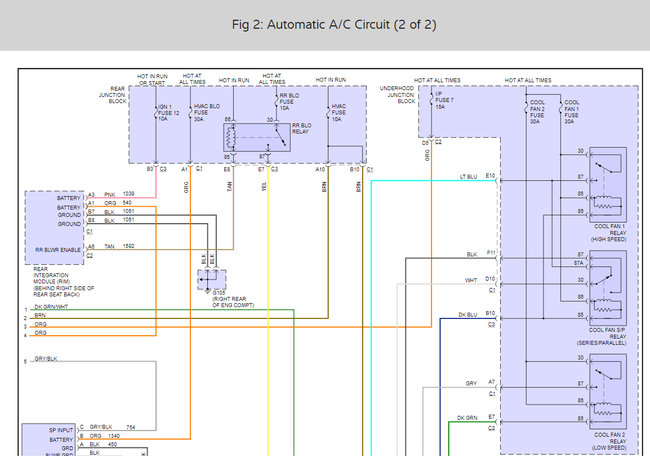Click the COOL FAN 2 RELAY (LOW SPEED) label
The width and height of the screenshot is (650, 475).
609,441
